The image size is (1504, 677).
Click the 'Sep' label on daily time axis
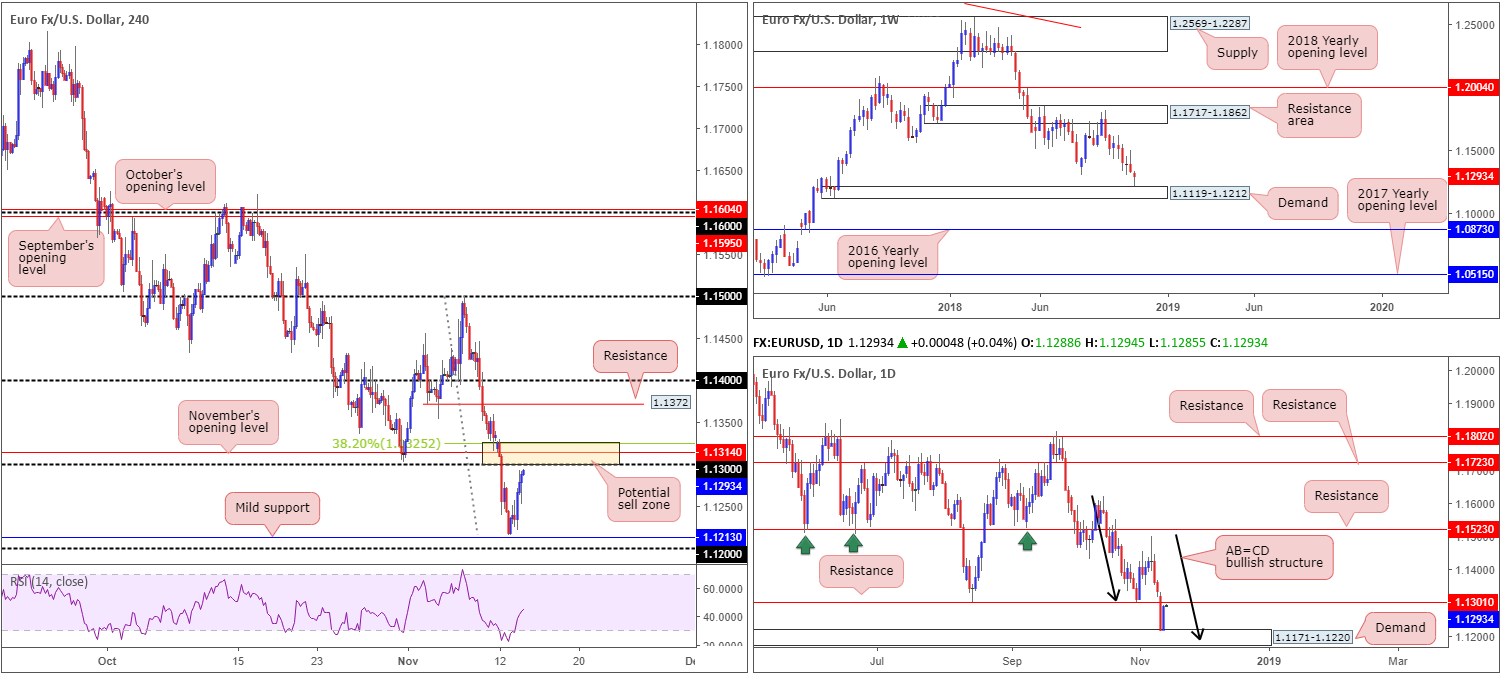pos(1012,661)
